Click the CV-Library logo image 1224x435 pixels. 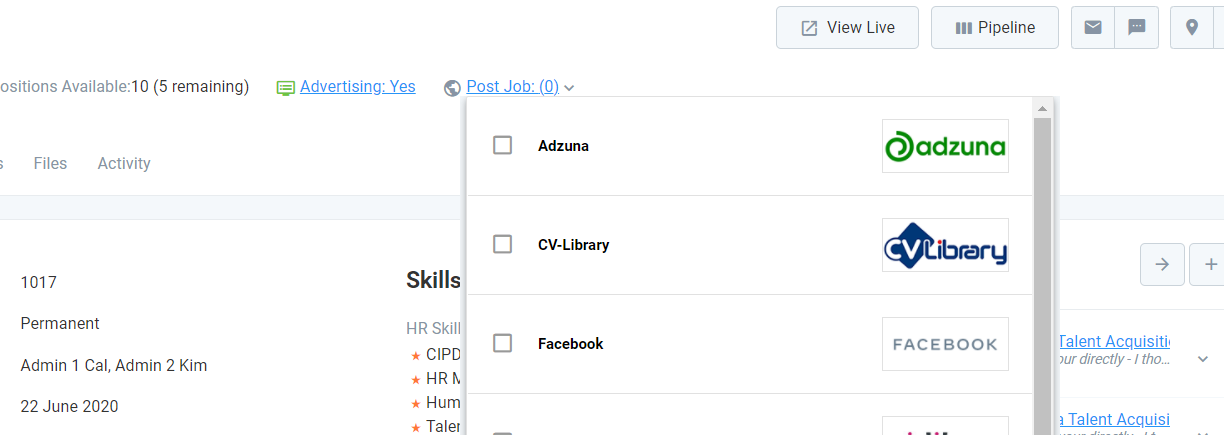click(945, 245)
